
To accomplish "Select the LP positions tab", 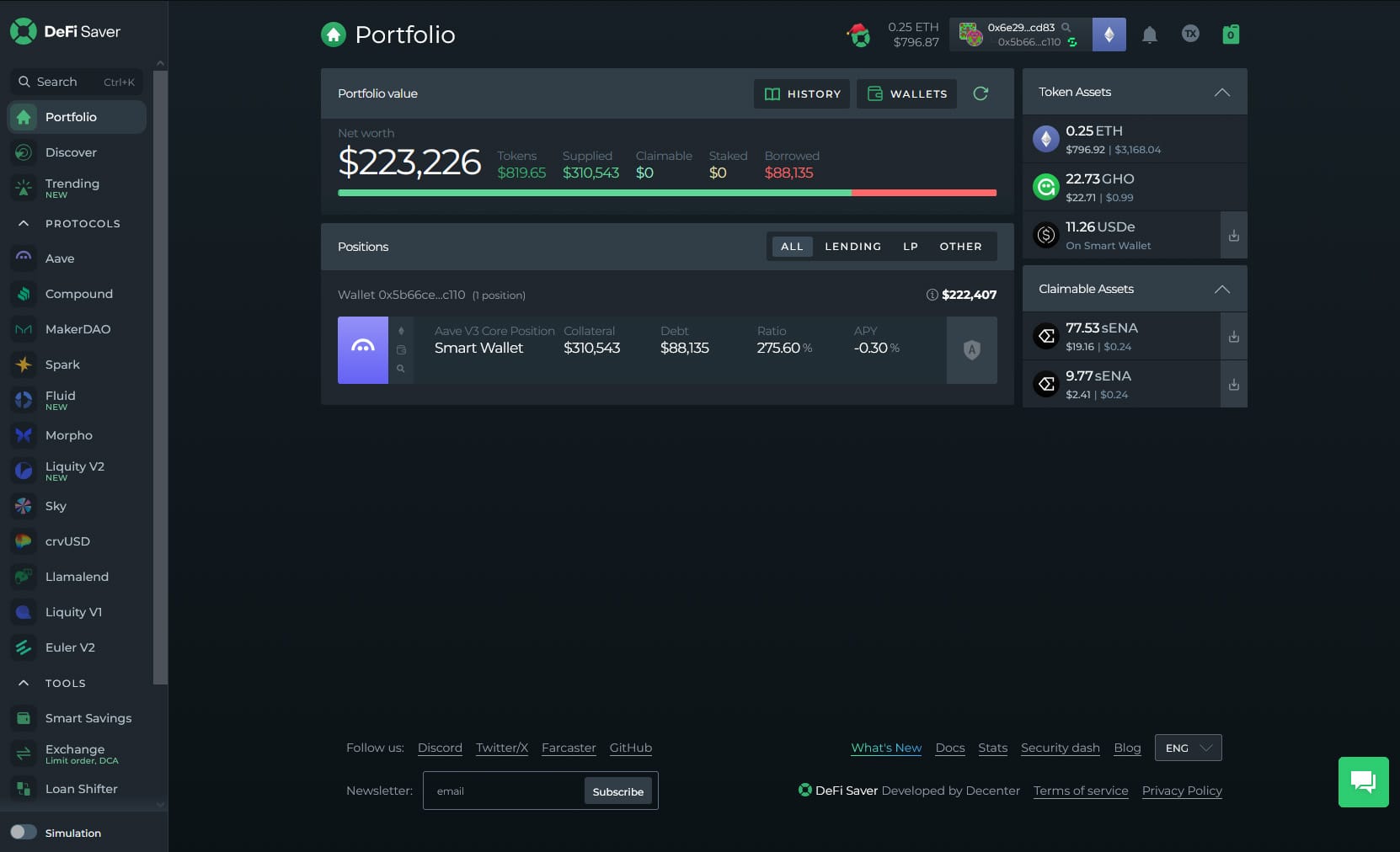I will tap(910, 247).
